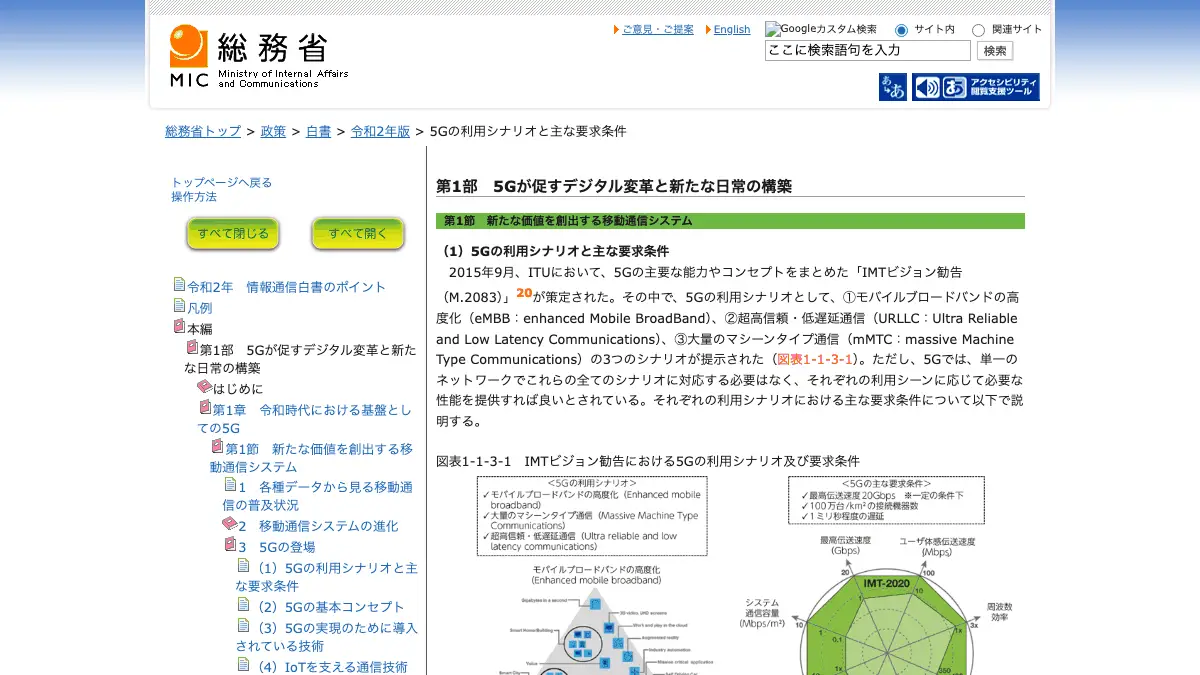
Task: Go to 総務省トップ breadcrumb
Action: click(x=203, y=131)
